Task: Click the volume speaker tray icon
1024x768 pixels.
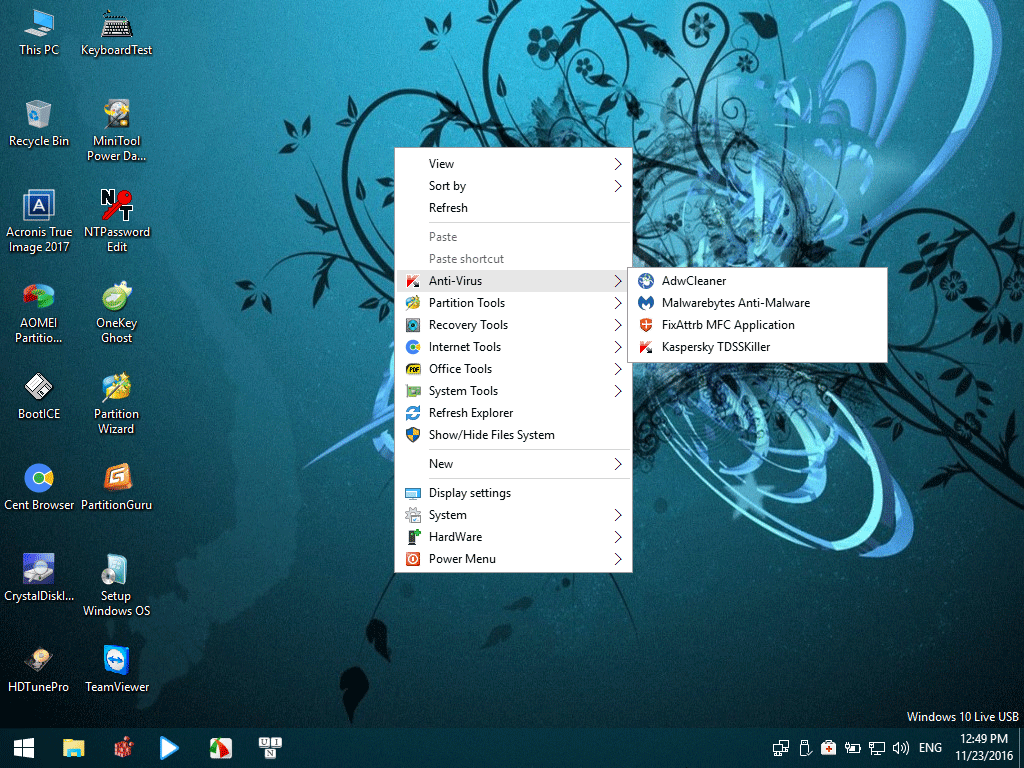Action: (x=901, y=748)
